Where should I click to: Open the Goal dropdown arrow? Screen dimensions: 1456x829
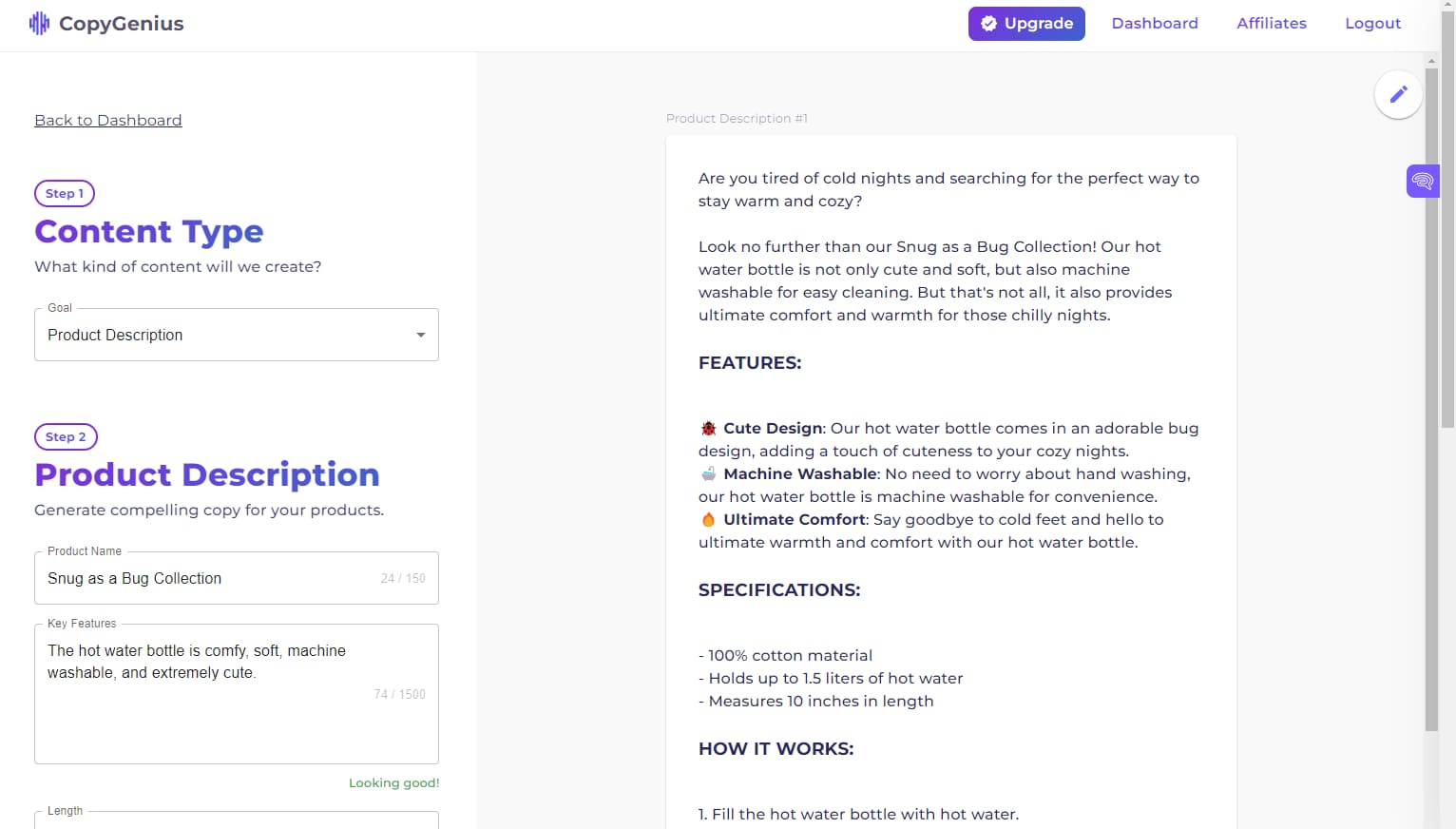coord(420,335)
